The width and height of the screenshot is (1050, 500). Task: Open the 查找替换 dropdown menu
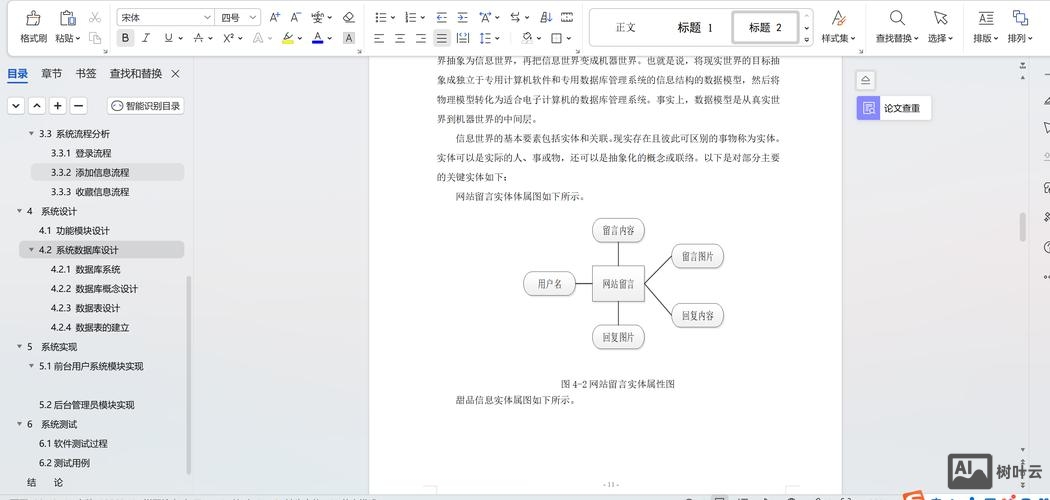coord(897,38)
